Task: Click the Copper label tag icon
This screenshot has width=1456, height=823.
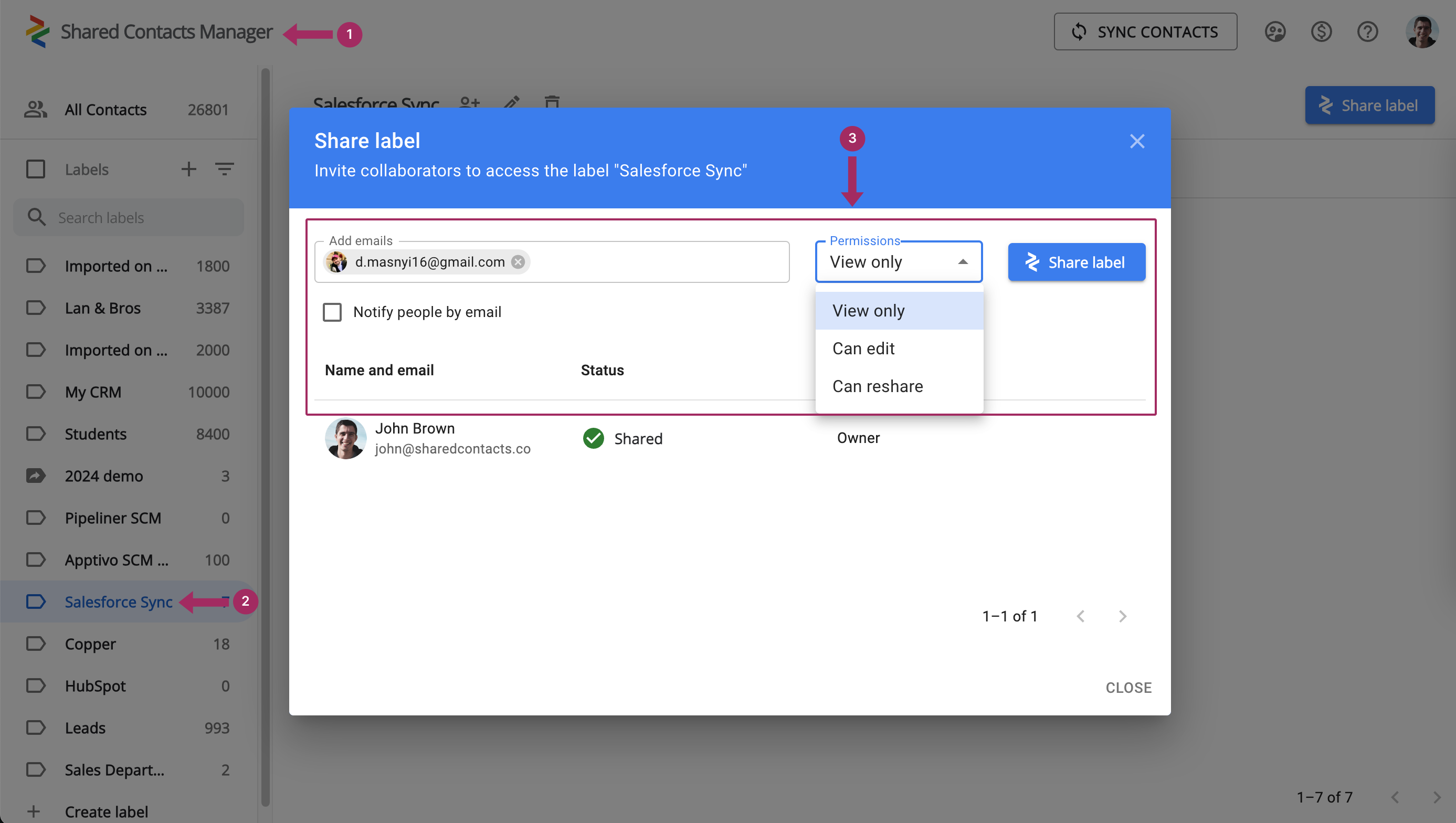Action: click(x=36, y=643)
